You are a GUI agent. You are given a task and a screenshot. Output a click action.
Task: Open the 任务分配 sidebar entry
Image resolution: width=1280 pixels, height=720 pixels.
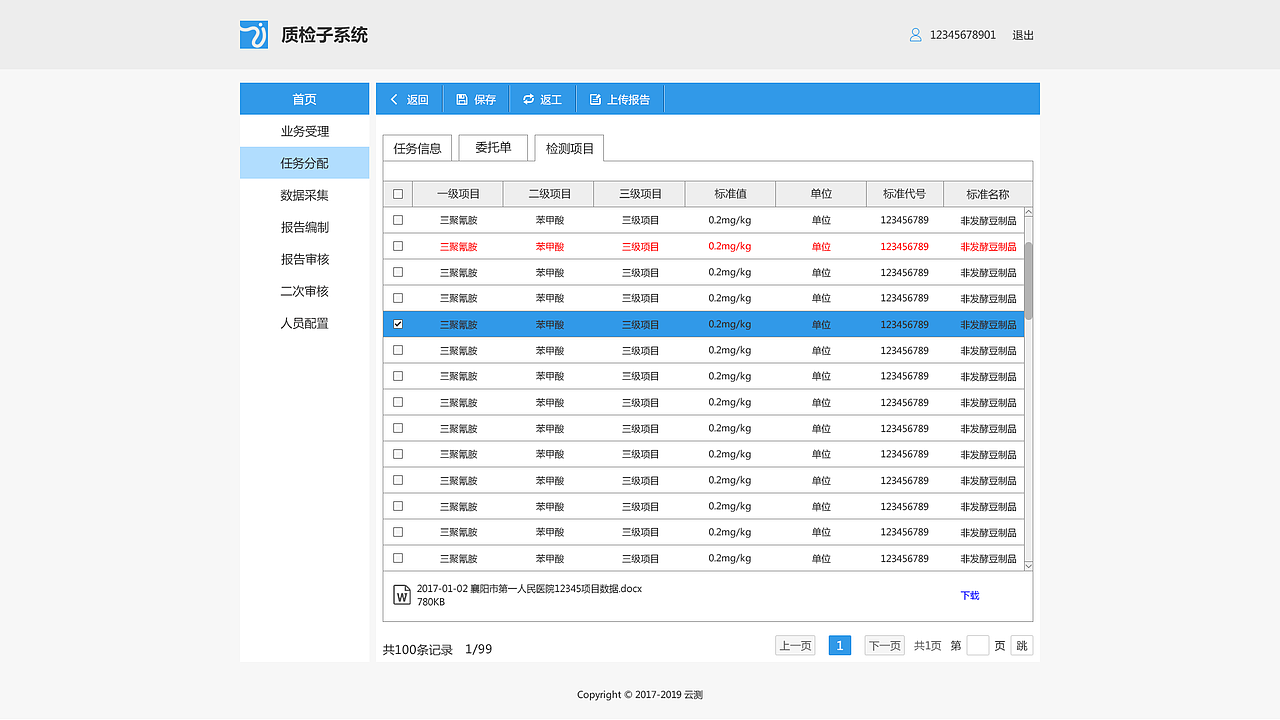pyautogui.click(x=304, y=162)
